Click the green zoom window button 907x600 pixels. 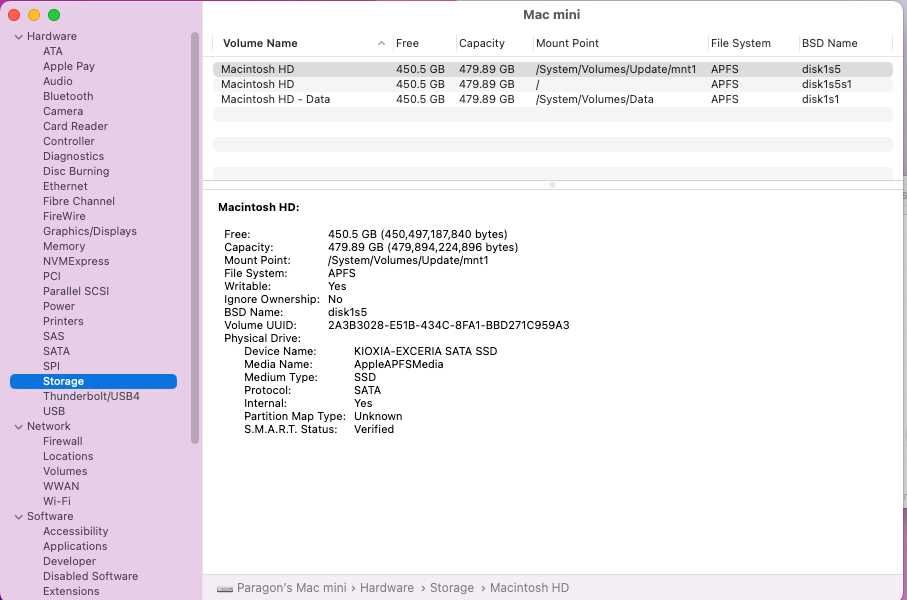tap(54, 15)
